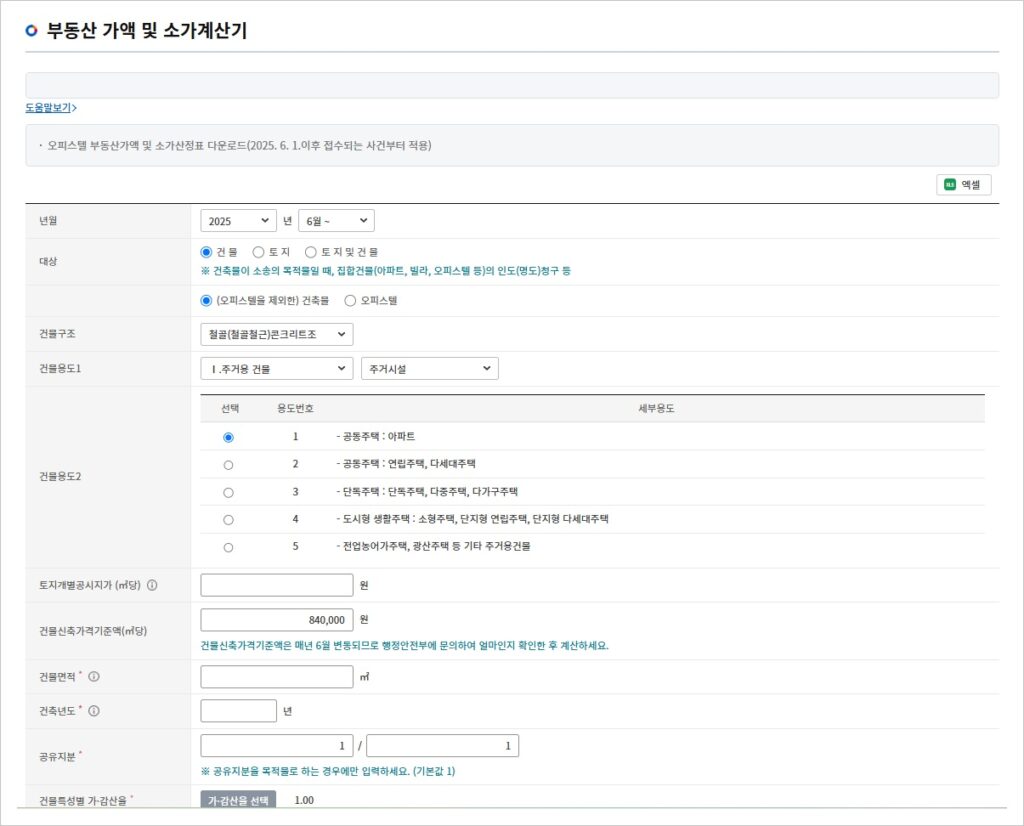Click the info icon beside 건축년도
The image size is (1024, 826).
pos(94,711)
